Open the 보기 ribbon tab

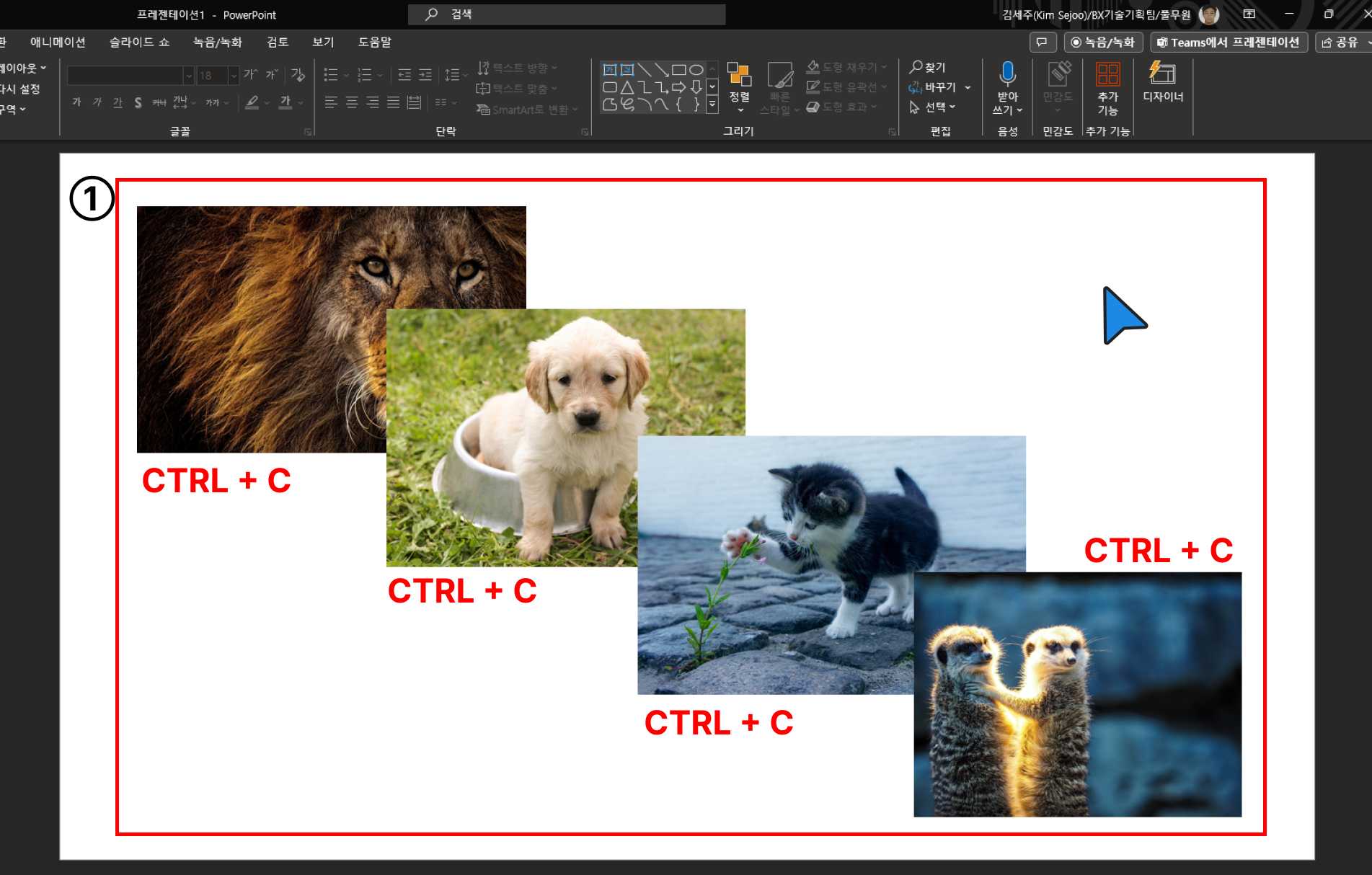point(323,42)
